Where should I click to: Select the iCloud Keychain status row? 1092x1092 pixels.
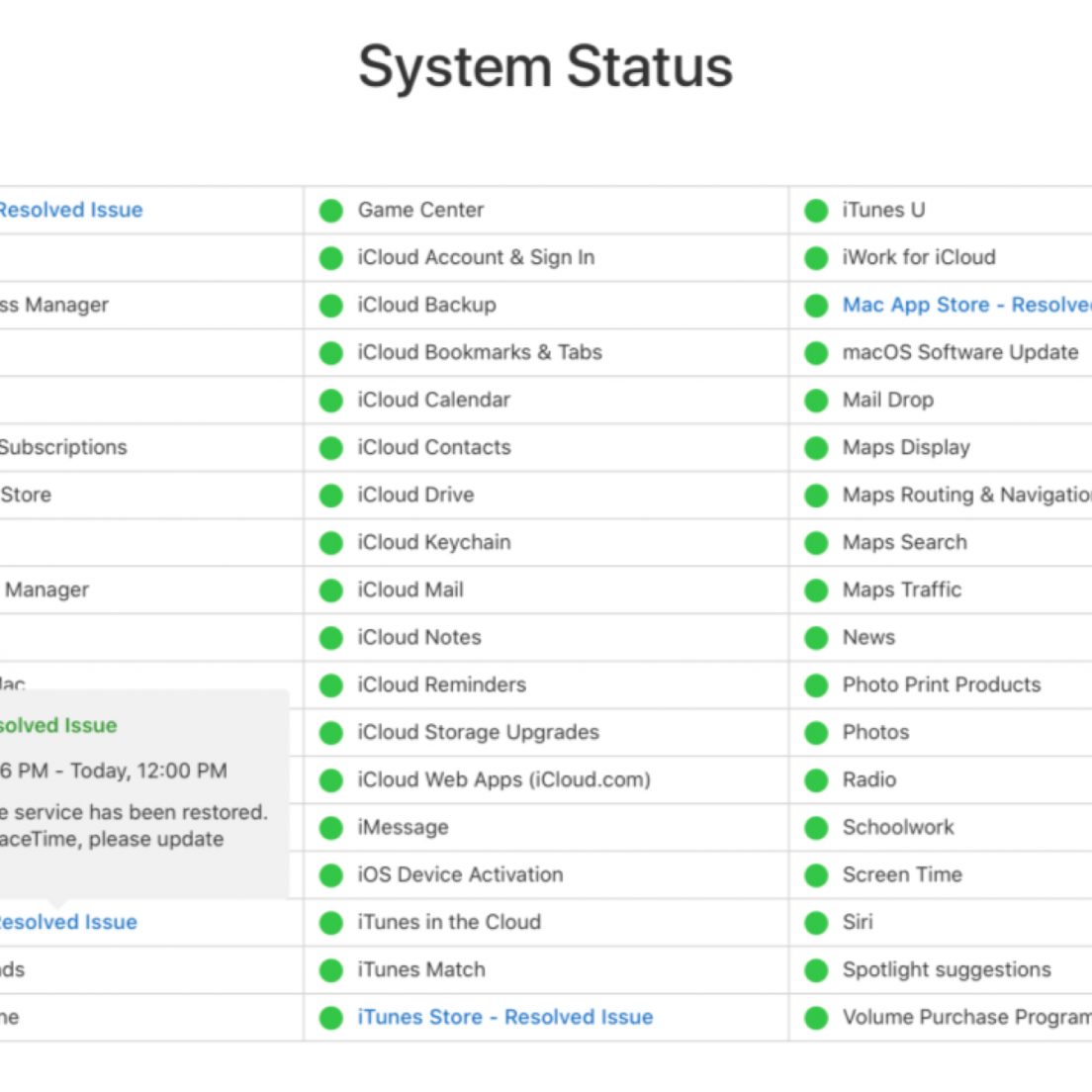click(x=433, y=542)
